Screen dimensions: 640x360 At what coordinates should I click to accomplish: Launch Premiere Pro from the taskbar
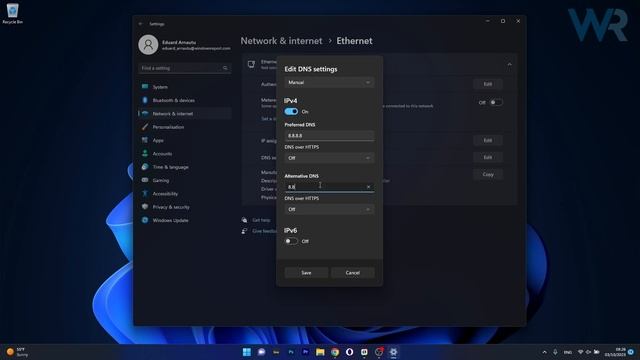[x=305, y=352]
